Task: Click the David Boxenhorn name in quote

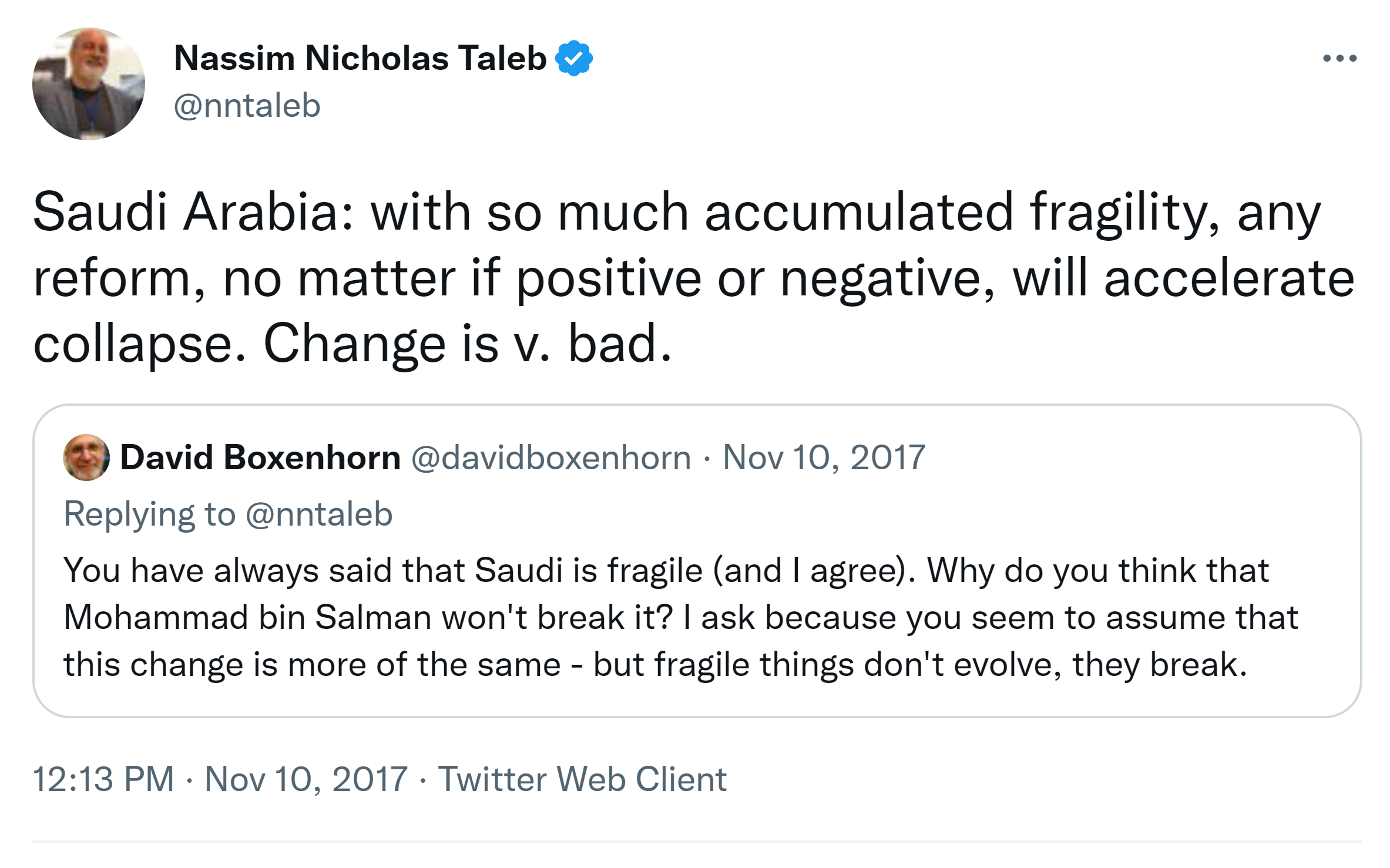Action: point(260,457)
